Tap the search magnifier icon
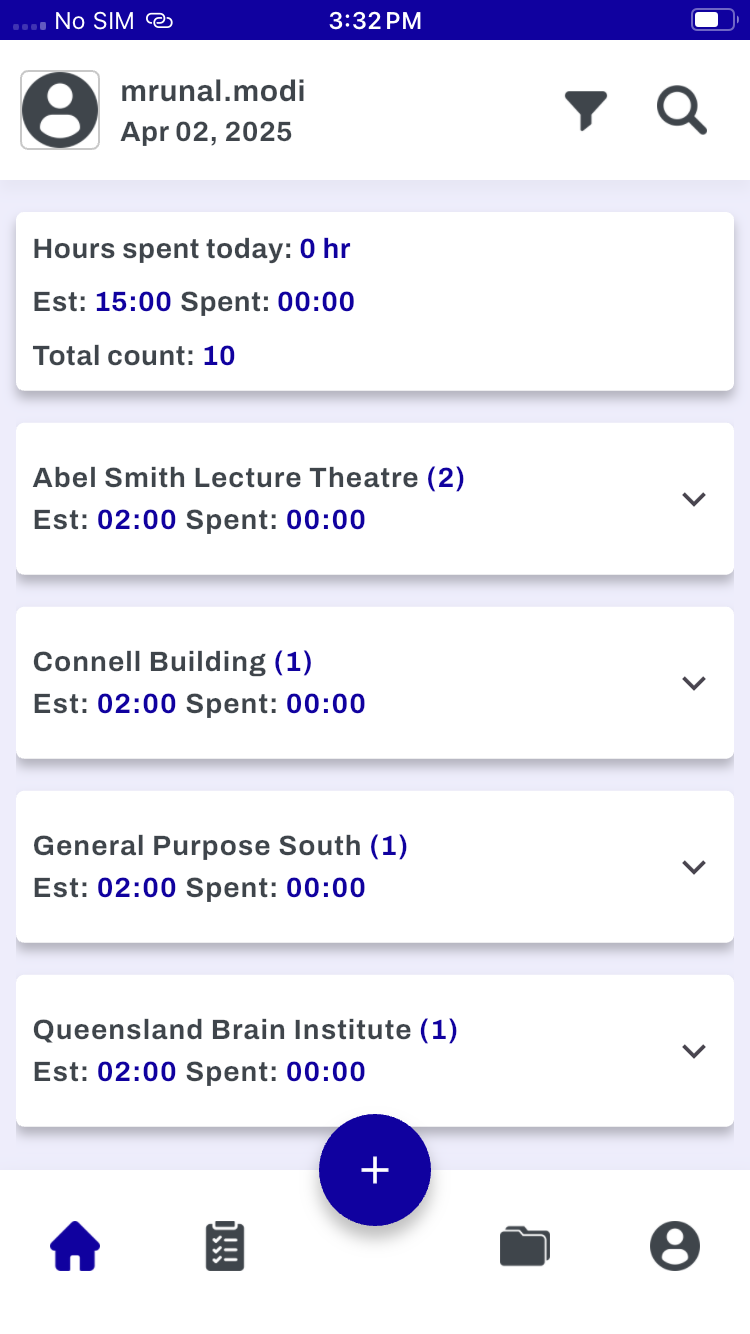750x1334 pixels. (x=682, y=110)
